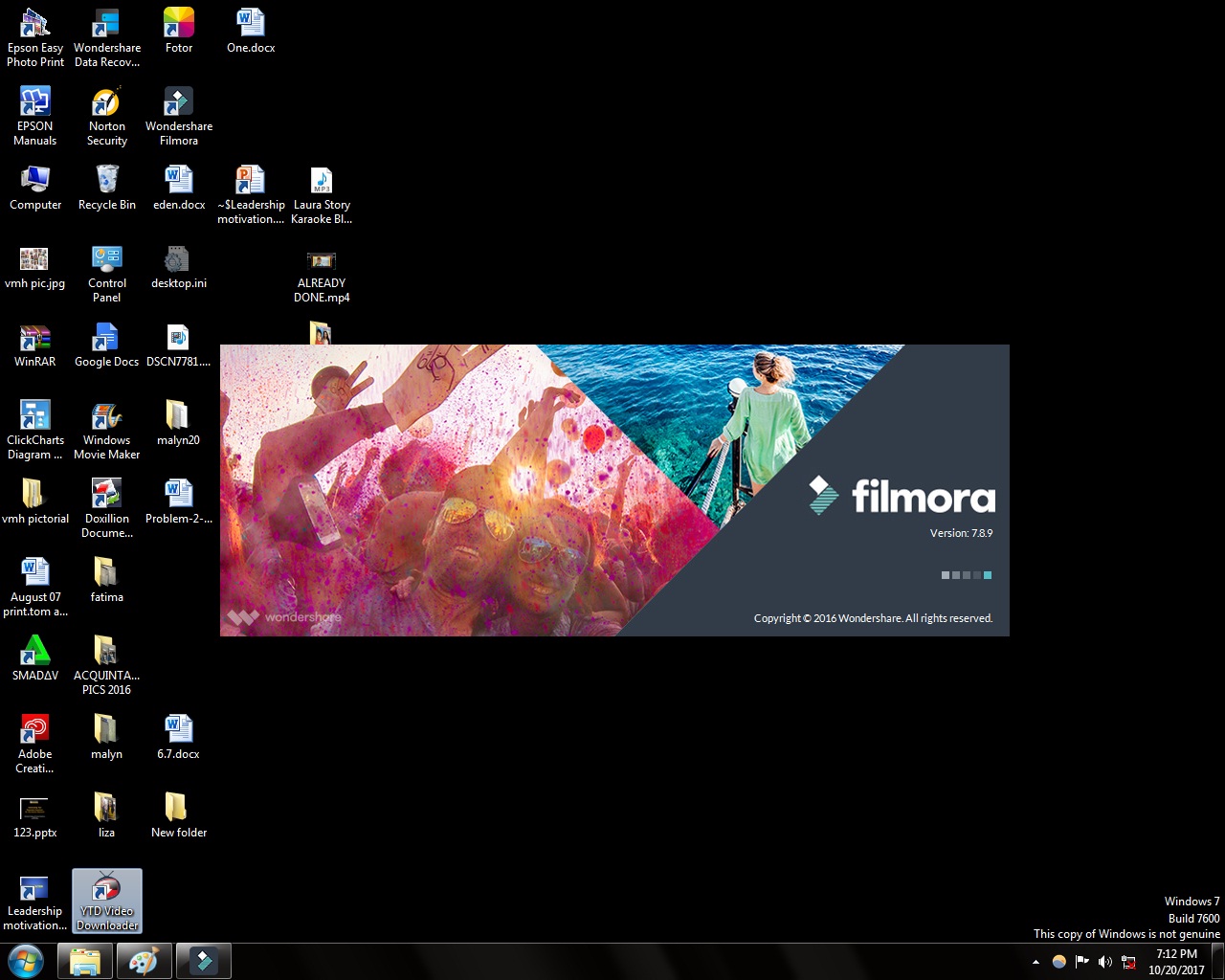Click the Filmora taskbar button
Screen dimensions: 1225x980
[x=204, y=962]
